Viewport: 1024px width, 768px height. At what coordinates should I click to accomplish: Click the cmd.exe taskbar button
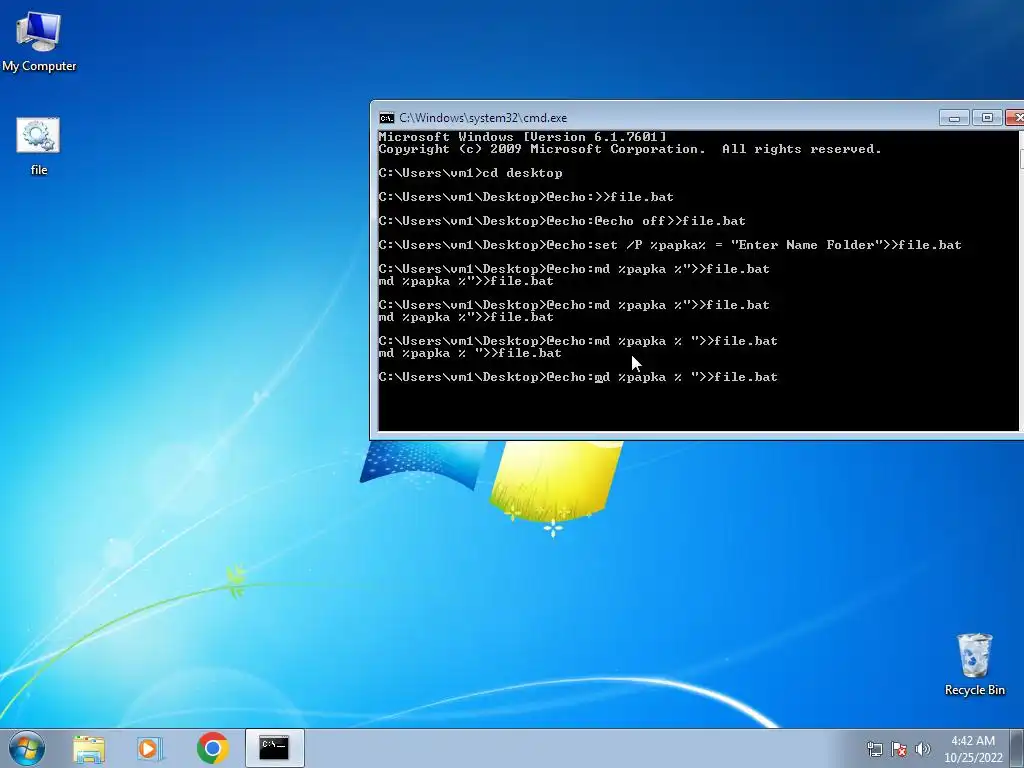coord(274,748)
